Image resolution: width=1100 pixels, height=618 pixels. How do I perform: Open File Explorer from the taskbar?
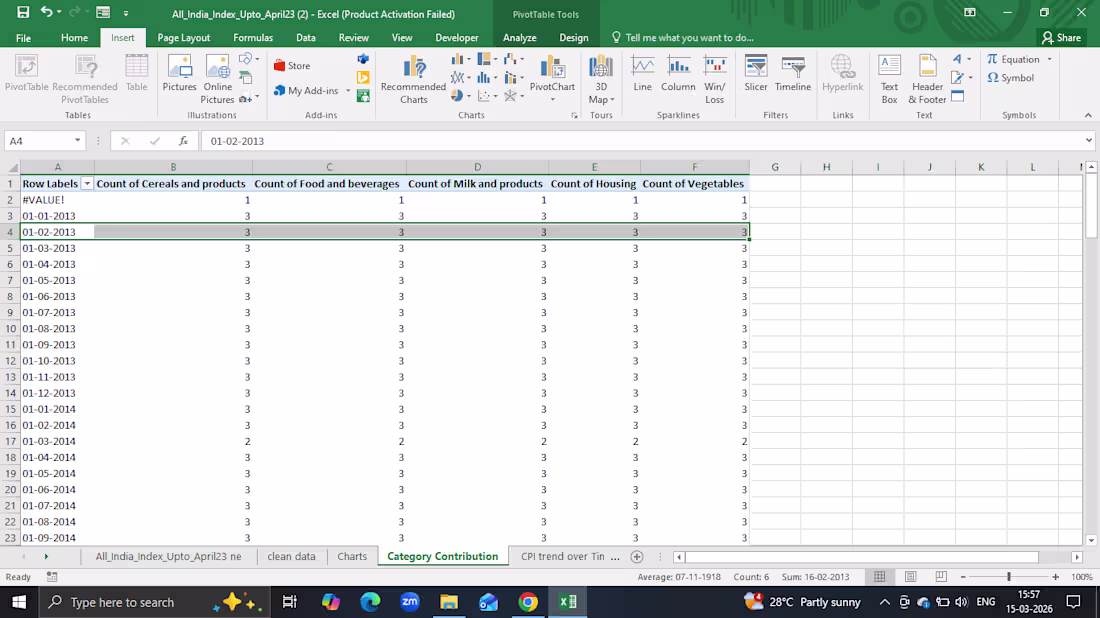pyautogui.click(x=449, y=602)
